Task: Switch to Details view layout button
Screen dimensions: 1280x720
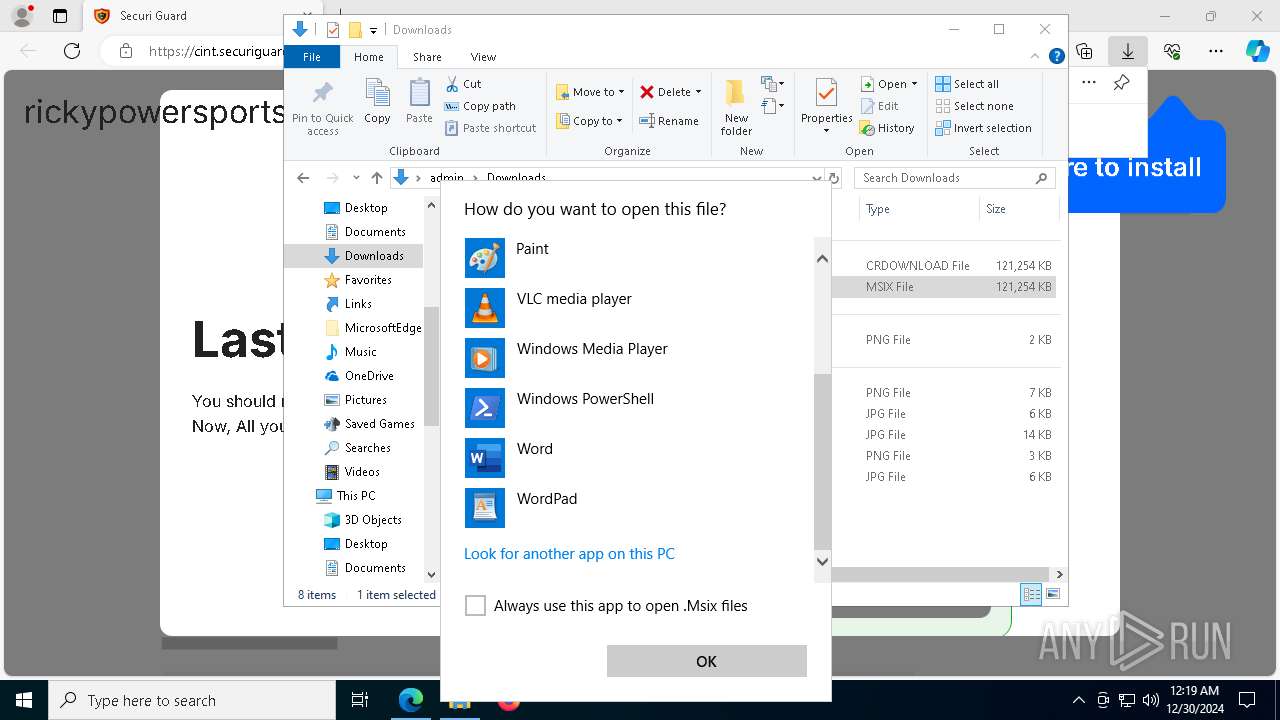Action: (x=1031, y=594)
